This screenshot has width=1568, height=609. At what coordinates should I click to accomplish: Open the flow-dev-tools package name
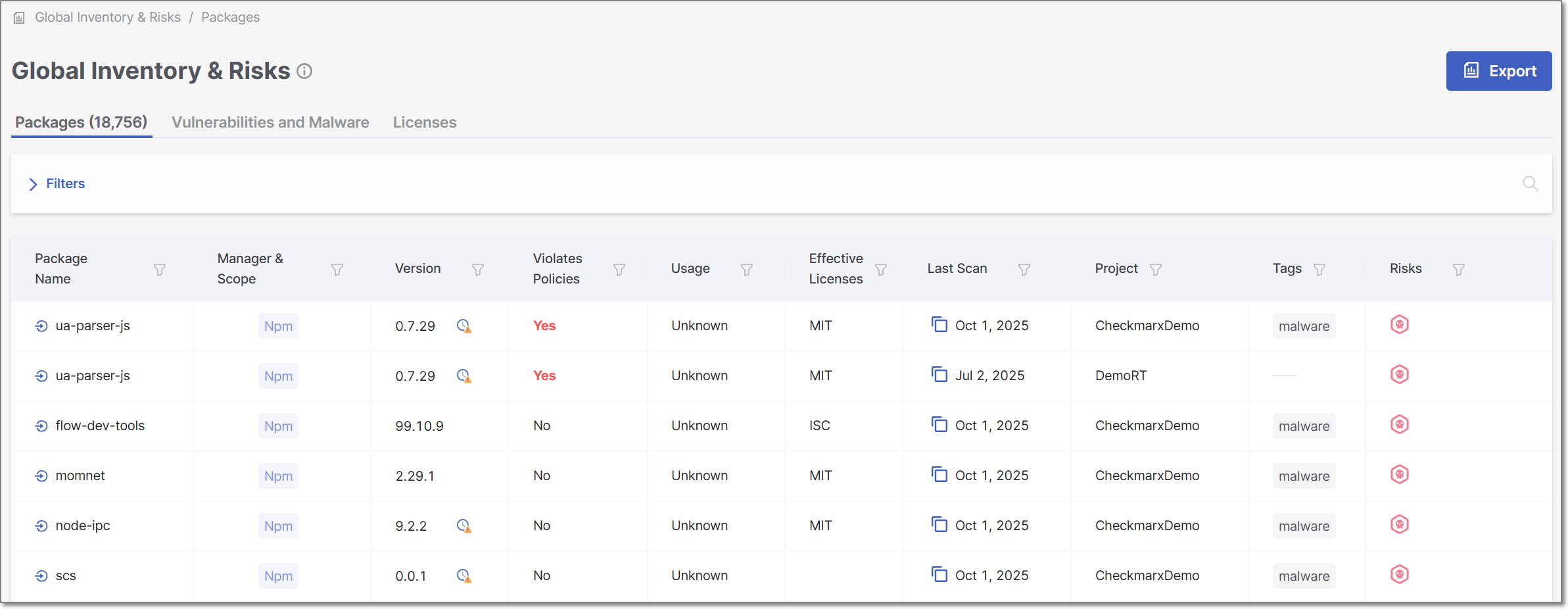coord(100,426)
